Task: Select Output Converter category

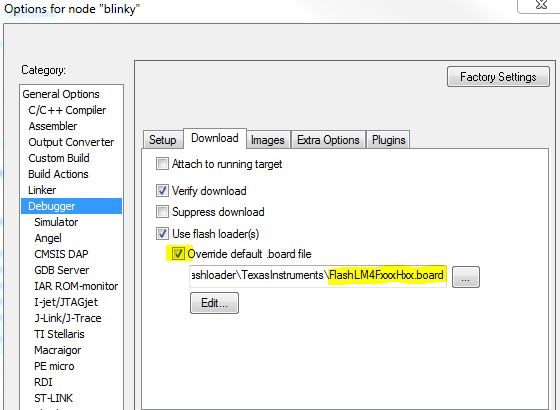Action: click(x=71, y=142)
